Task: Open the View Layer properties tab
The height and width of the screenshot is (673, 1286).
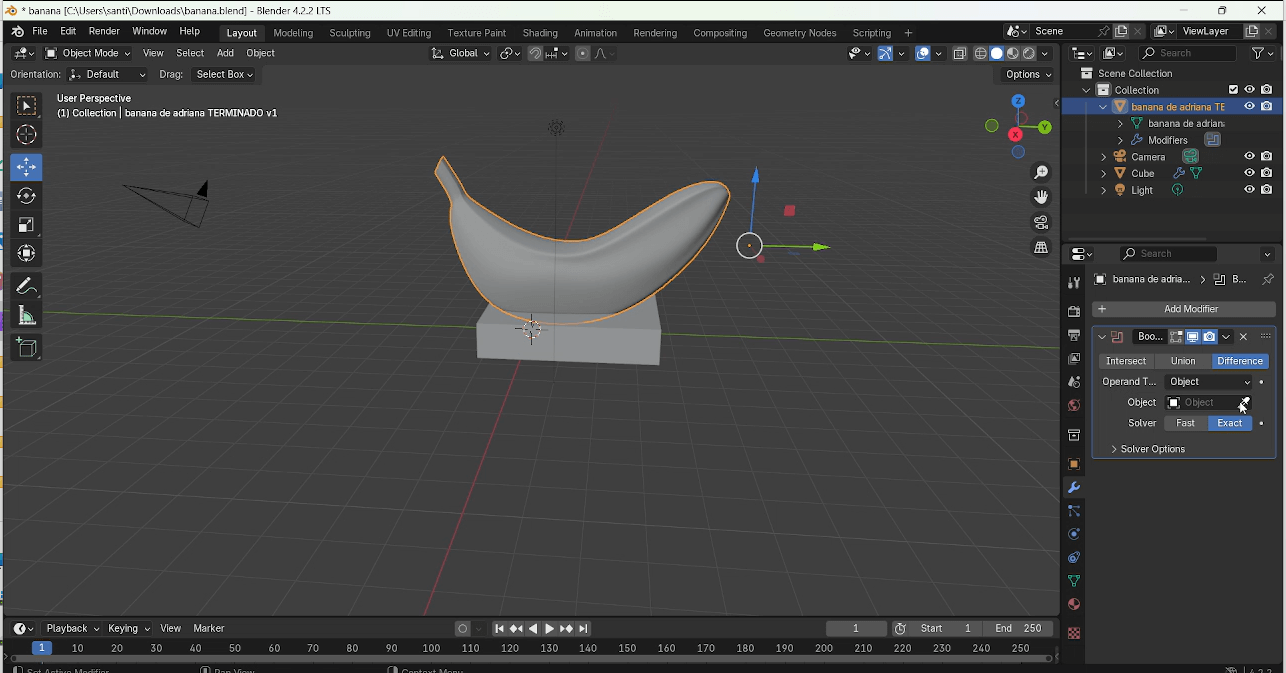Action: (x=1074, y=358)
